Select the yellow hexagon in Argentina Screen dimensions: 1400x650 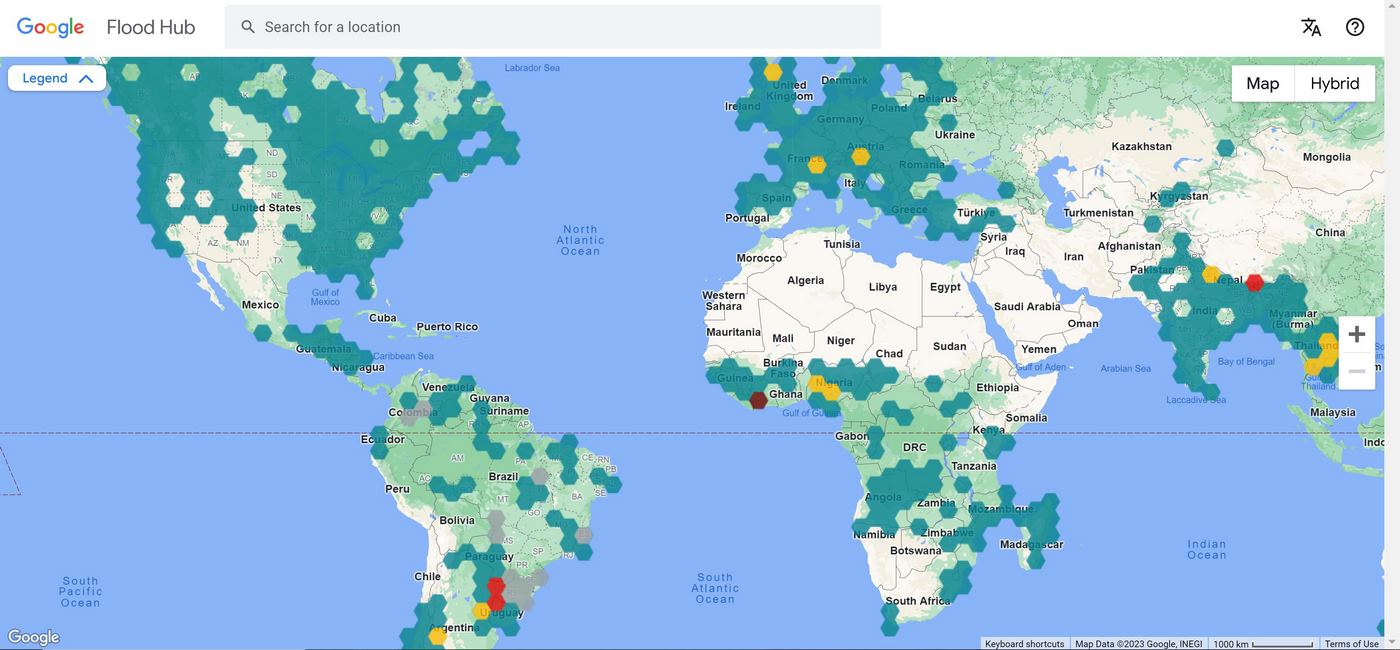pyautogui.click(x=437, y=635)
